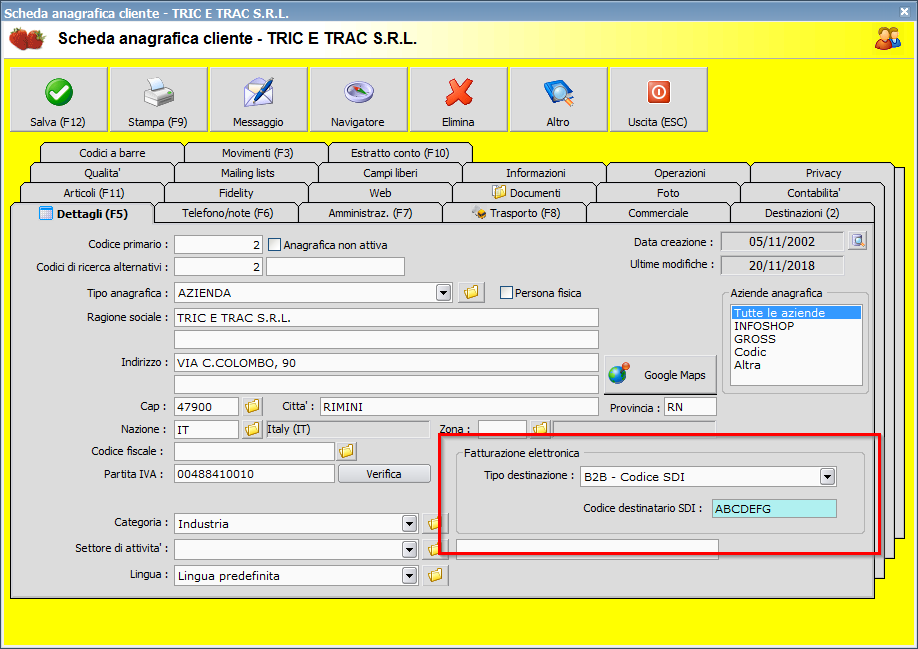Close the Scheda anagrafica cliente window
Viewport: 918px width, 649px height.
pyautogui.click(x=905, y=11)
